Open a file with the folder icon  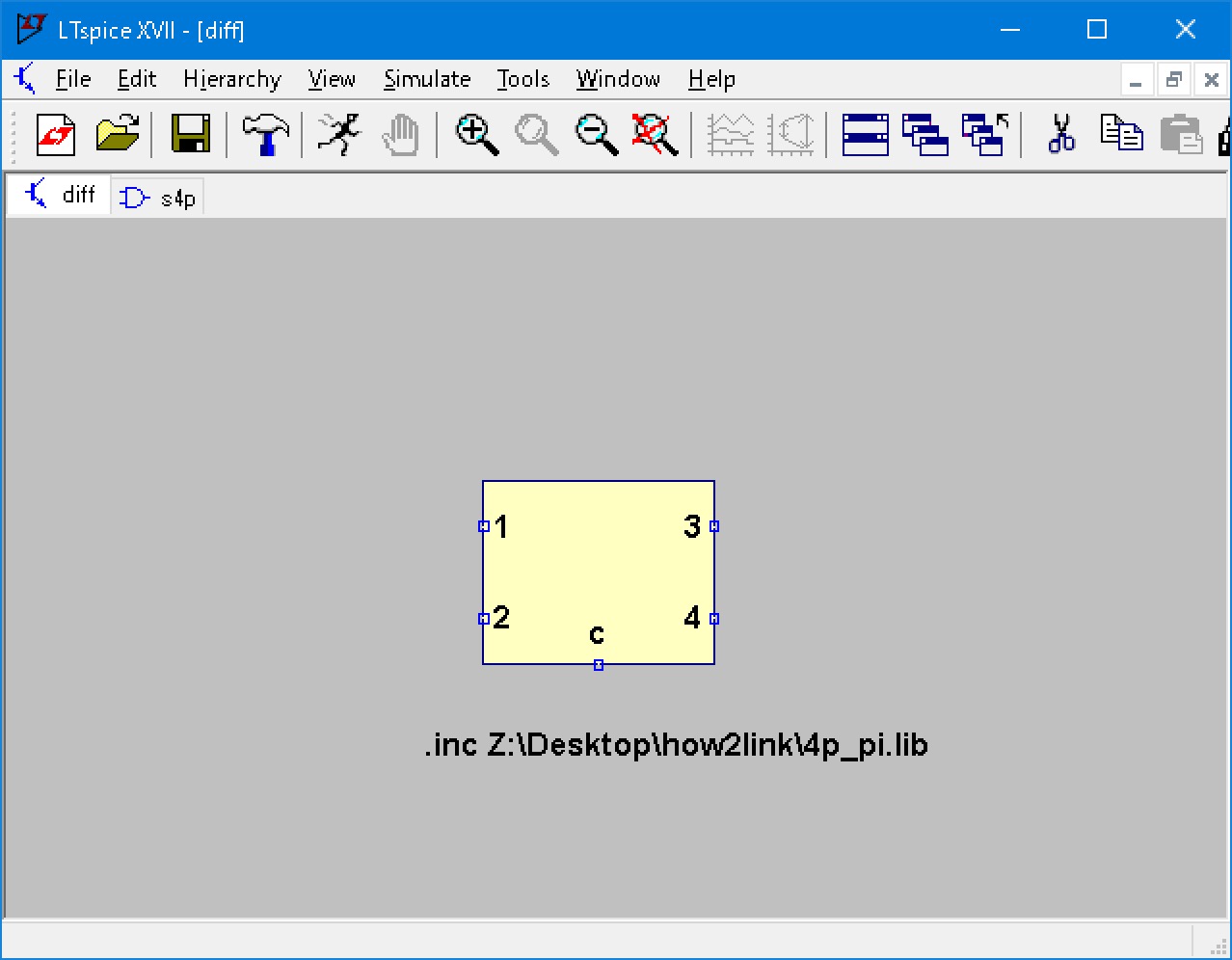click(118, 134)
